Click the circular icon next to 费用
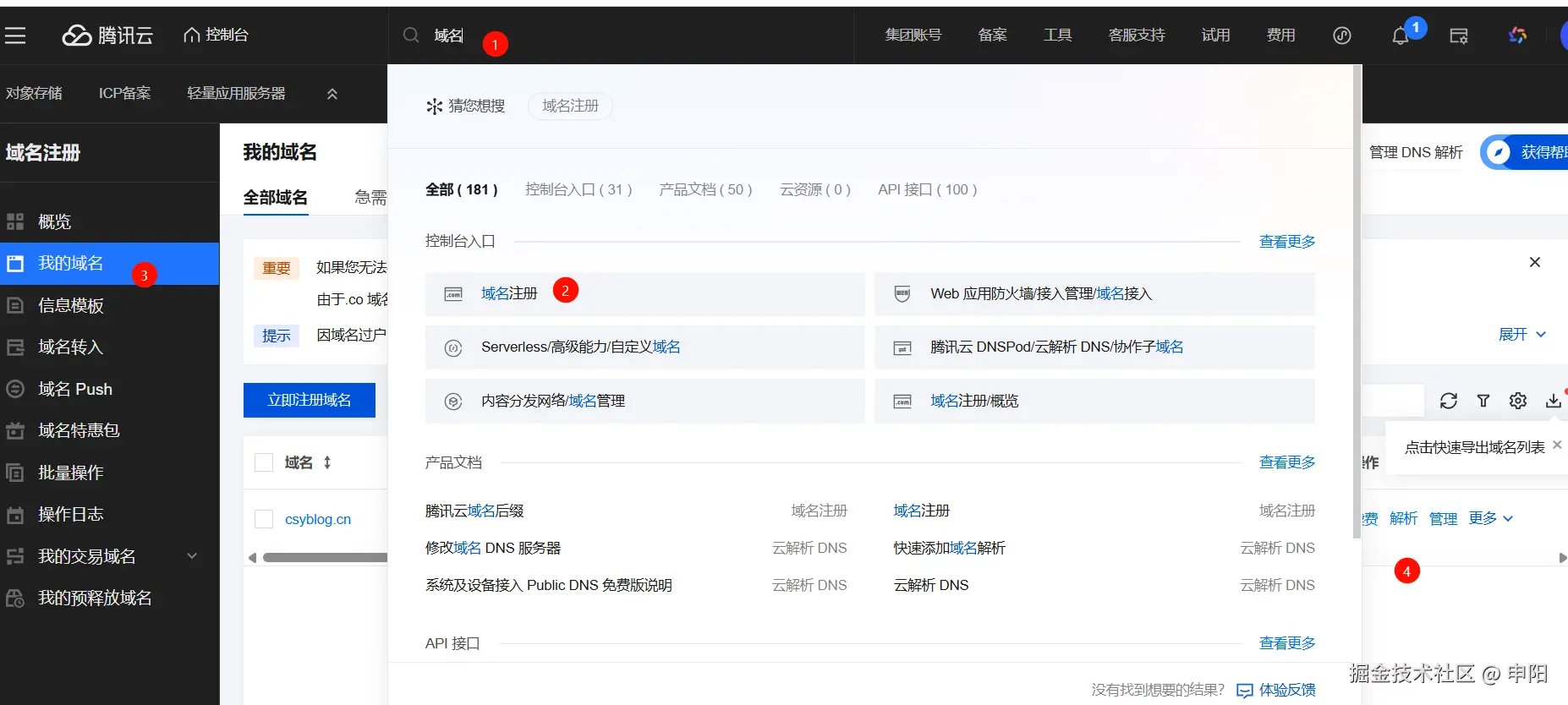The width and height of the screenshot is (1568, 705). pyautogui.click(x=1342, y=36)
